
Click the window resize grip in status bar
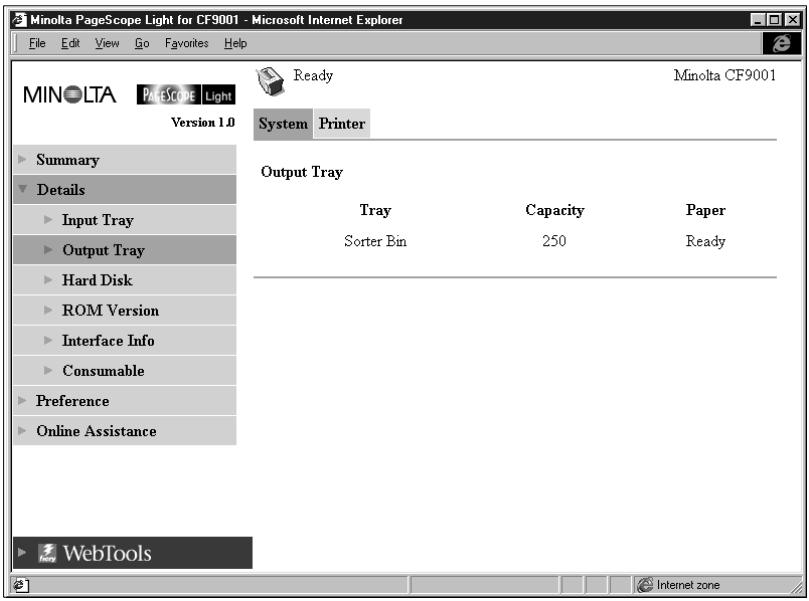click(x=797, y=587)
